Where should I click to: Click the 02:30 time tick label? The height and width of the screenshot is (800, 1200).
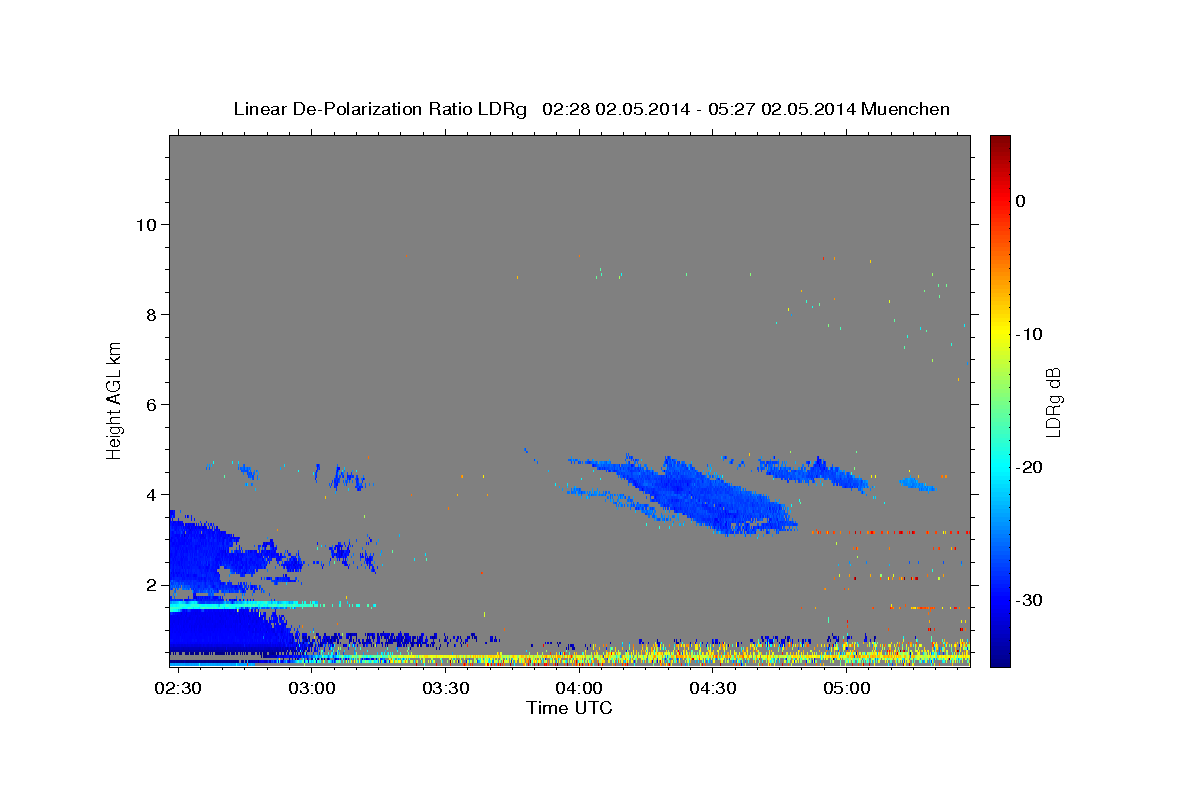(178, 690)
